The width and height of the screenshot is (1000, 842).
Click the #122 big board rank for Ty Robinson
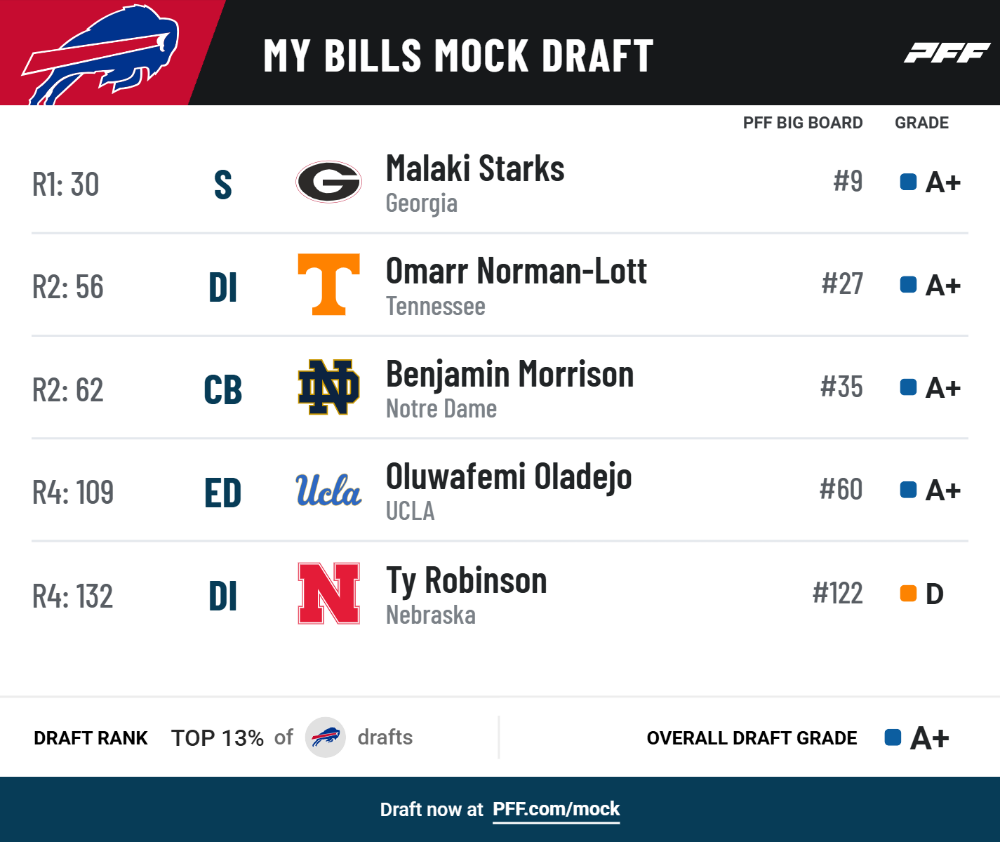(x=837, y=593)
